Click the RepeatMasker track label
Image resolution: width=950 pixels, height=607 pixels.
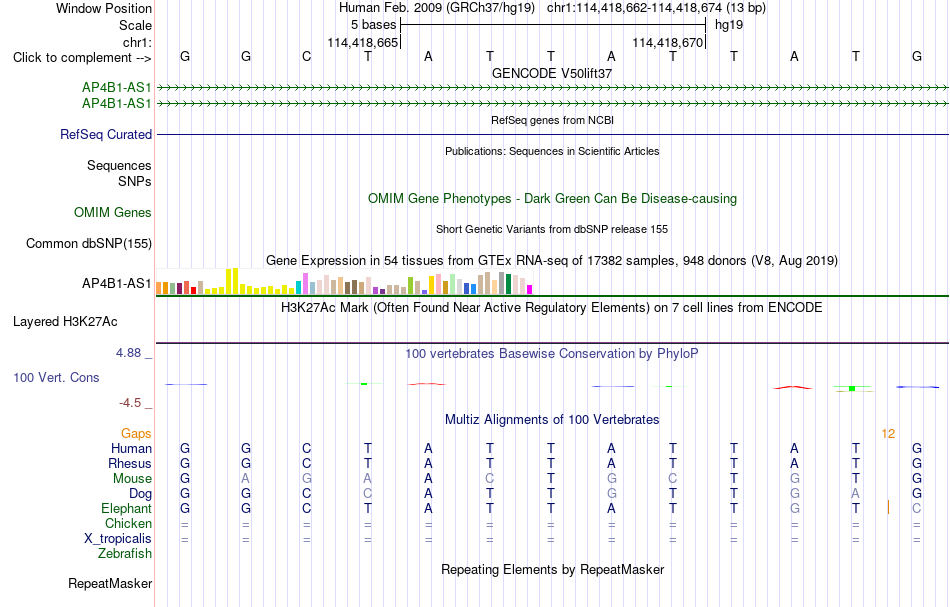coord(110,583)
